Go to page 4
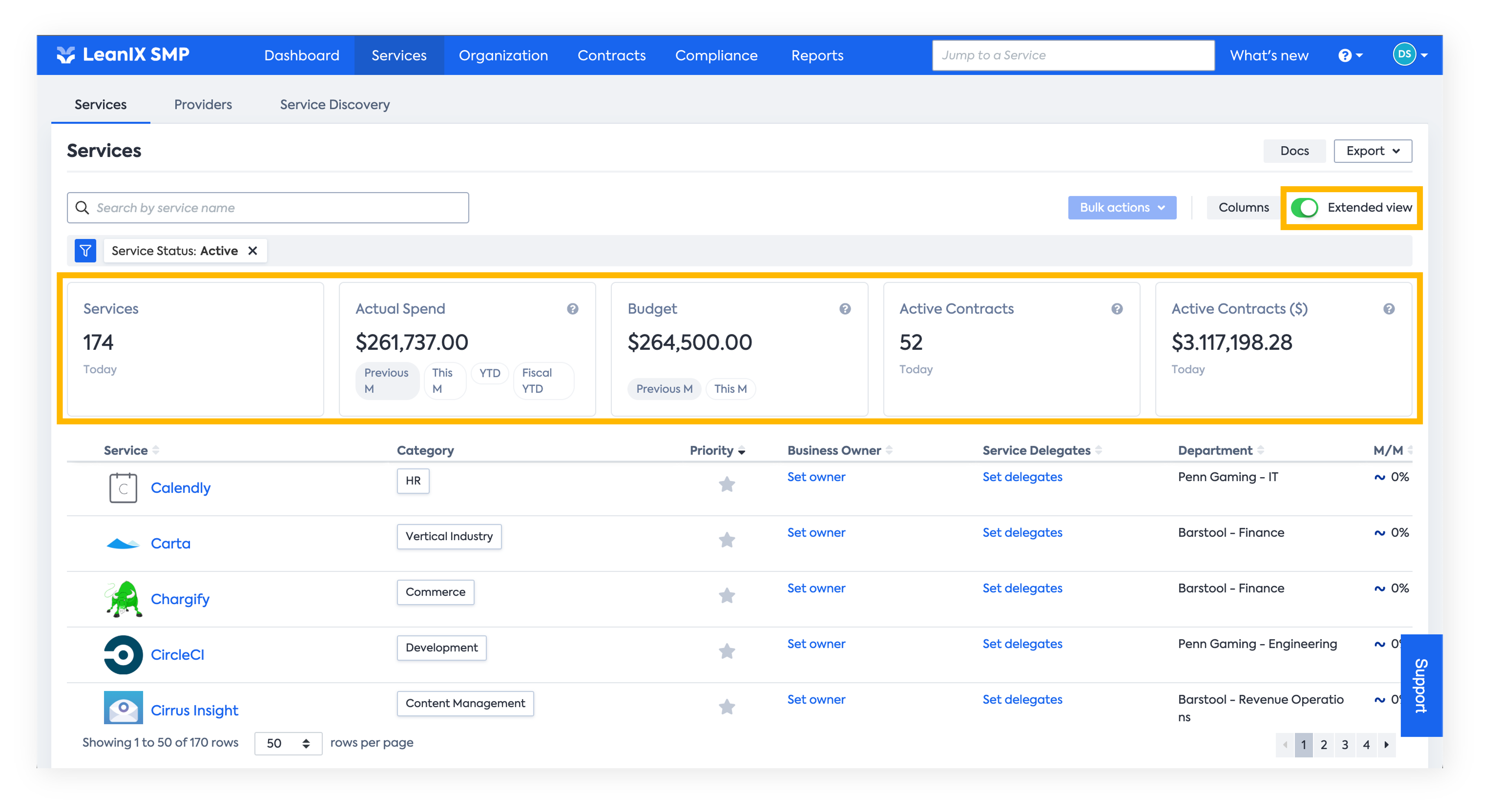1488x812 pixels. [1366, 744]
